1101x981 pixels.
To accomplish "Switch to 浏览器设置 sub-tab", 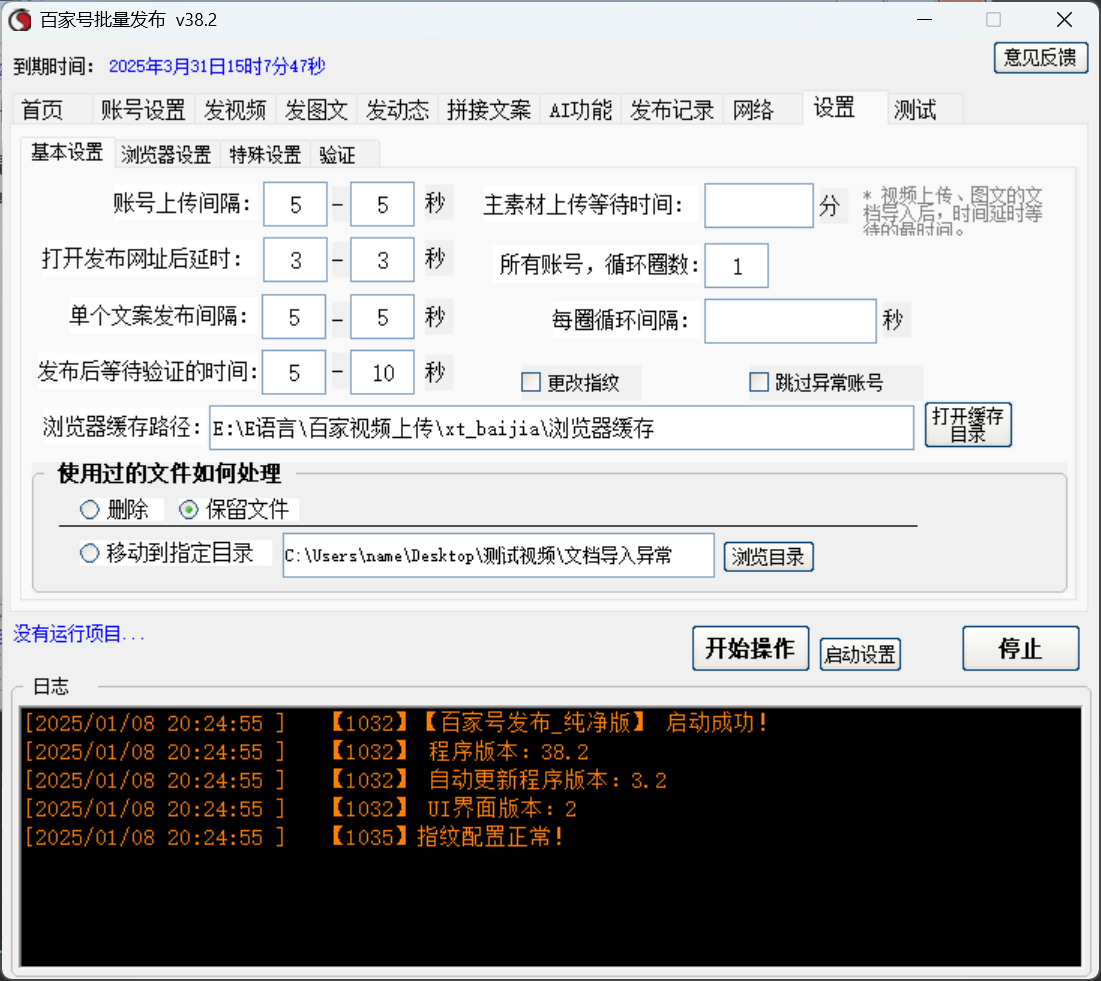I will (166, 154).
